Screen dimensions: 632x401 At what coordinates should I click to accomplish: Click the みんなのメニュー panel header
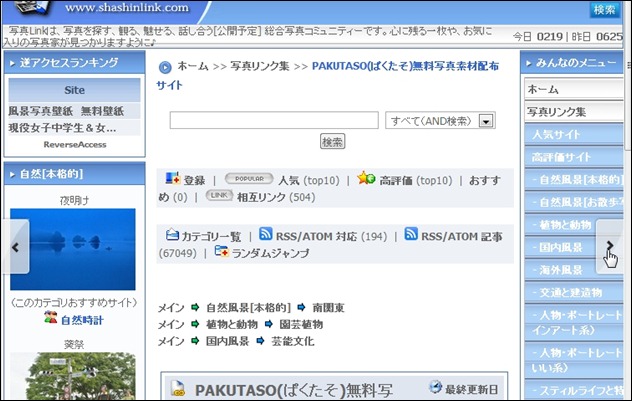coord(572,62)
